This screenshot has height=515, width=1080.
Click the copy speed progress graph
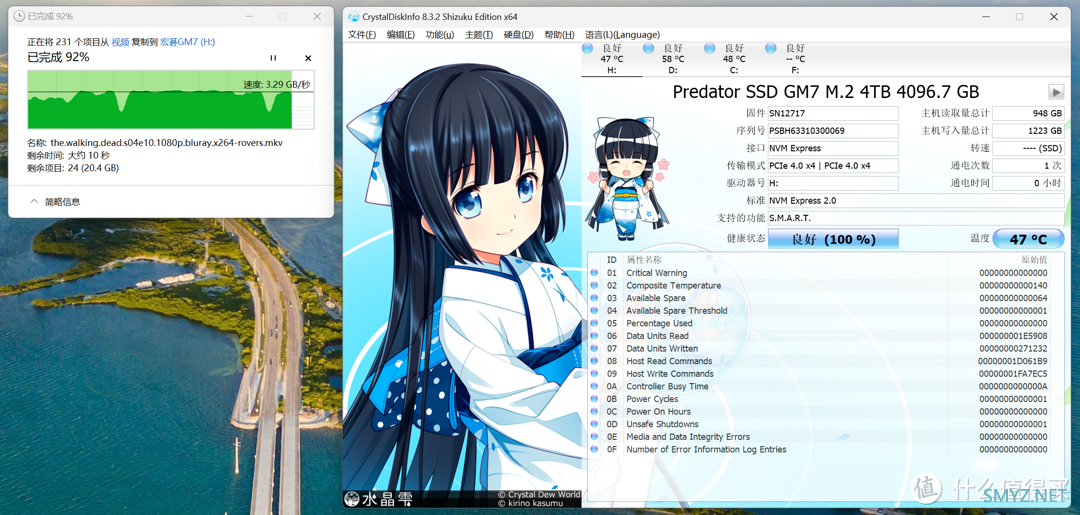(171, 99)
